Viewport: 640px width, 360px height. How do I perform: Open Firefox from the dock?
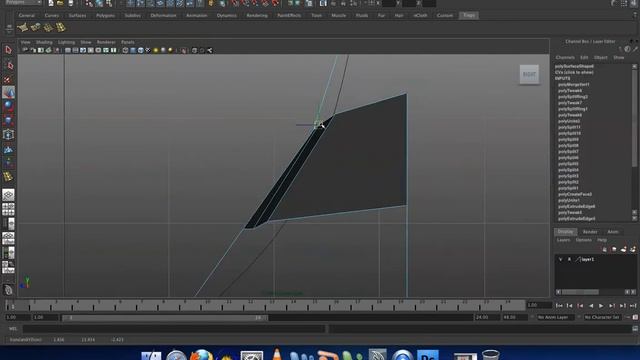click(202, 355)
